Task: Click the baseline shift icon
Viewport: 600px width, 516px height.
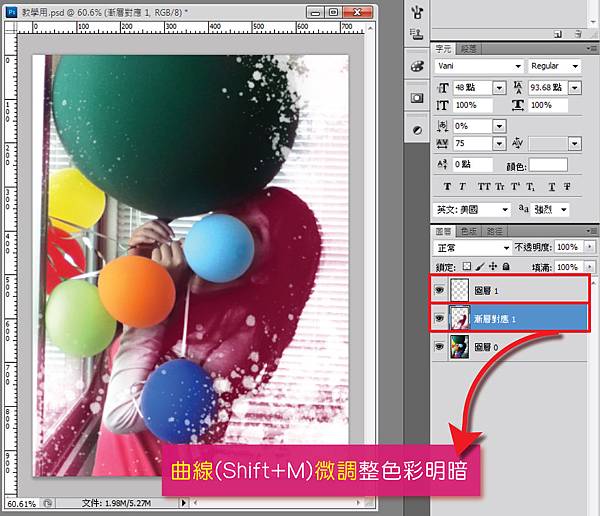Action: click(442, 164)
